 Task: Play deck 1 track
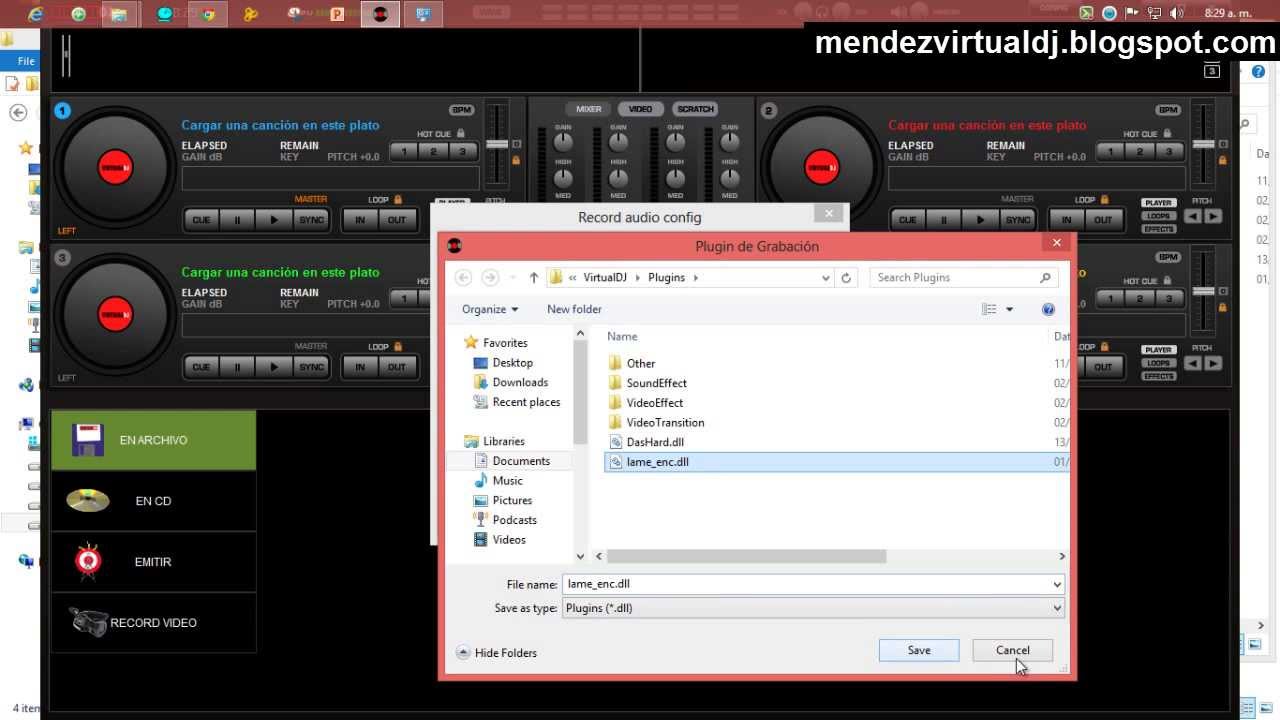pyautogui.click(x=274, y=220)
